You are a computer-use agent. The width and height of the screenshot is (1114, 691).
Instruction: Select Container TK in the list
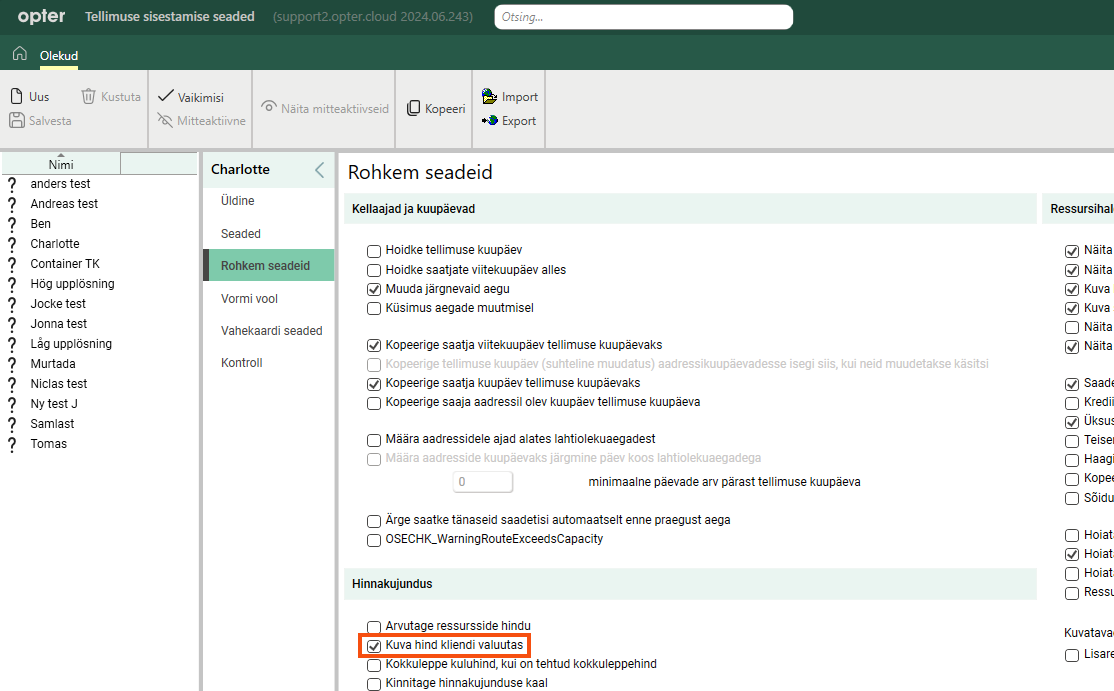tap(65, 264)
